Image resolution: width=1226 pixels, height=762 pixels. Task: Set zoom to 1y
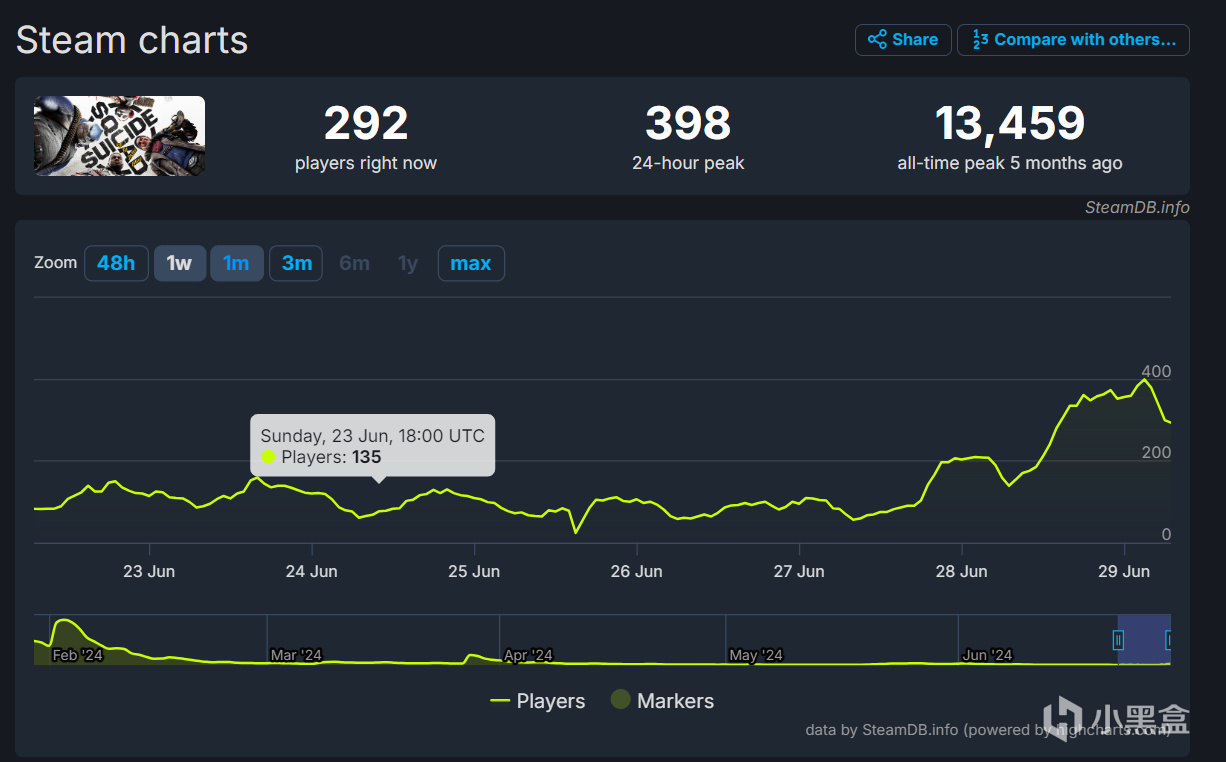408,263
